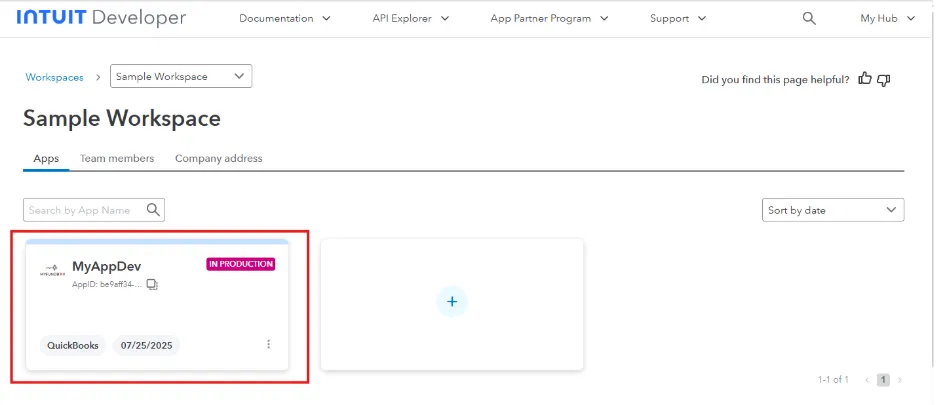The image size is (936, 405).
Task: Select page 1 in pagination
Action: pyautogui.click(x=883, y=380)
